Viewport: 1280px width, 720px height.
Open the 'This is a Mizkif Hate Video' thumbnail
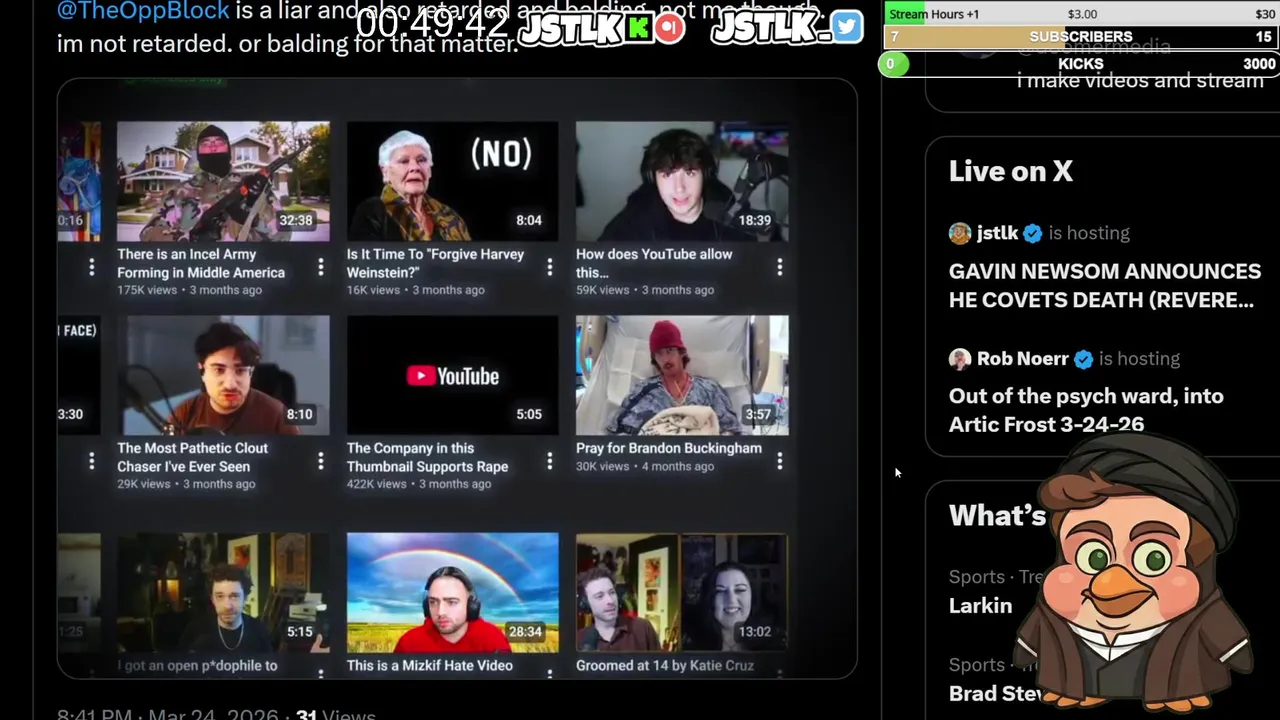point(452,591)
